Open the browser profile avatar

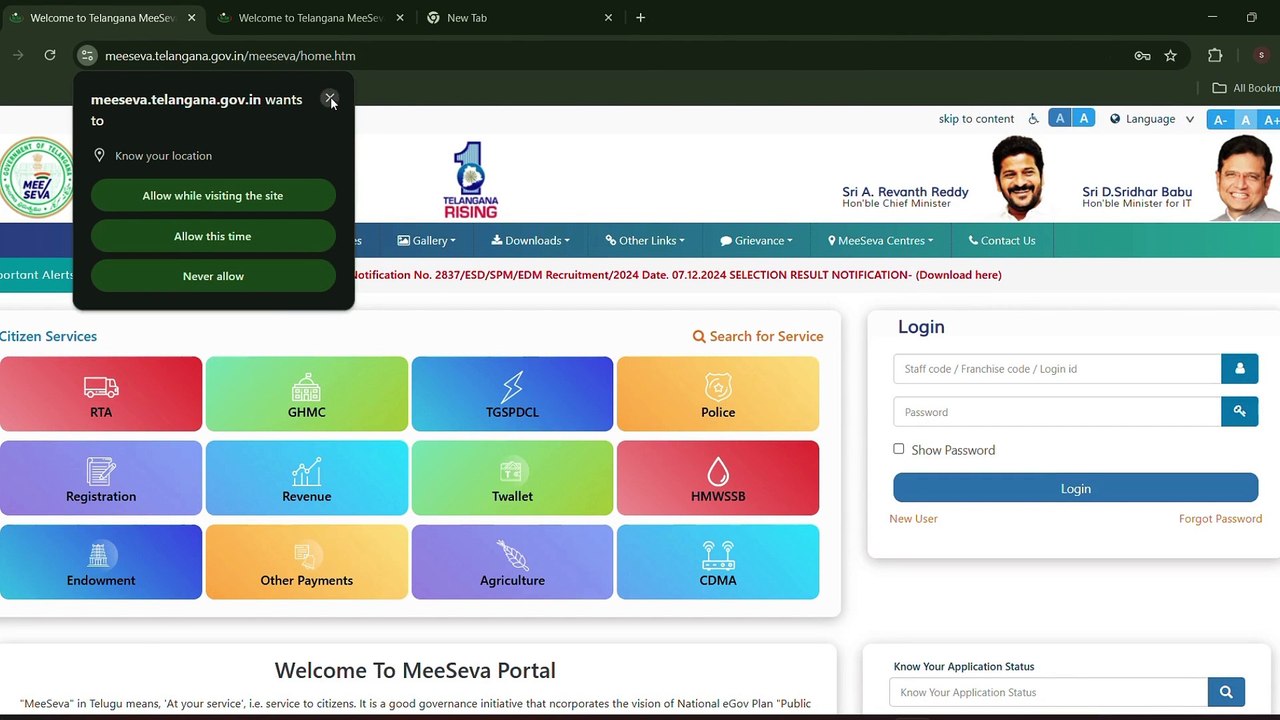tap(1261, 56)
